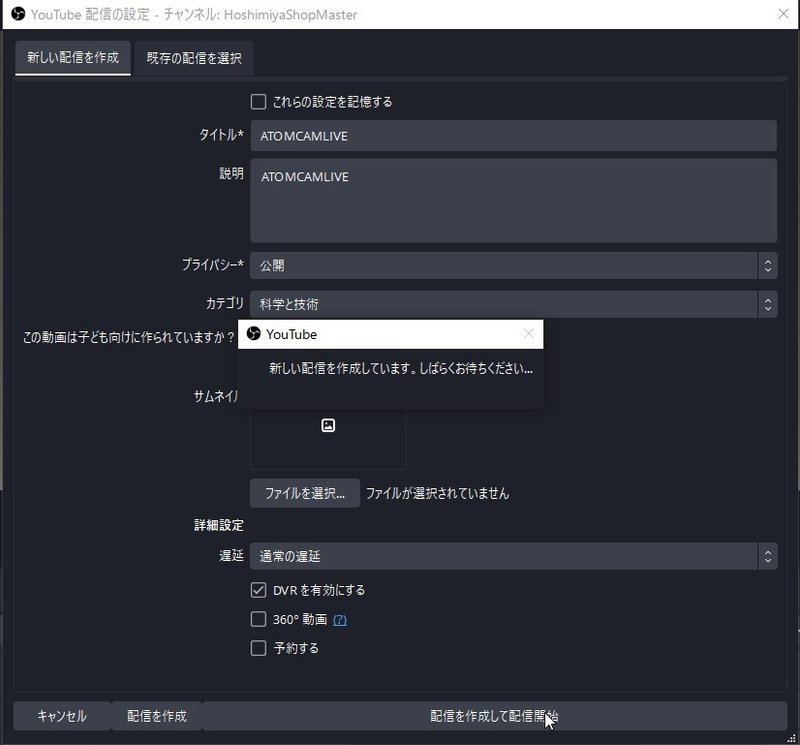Image resolution: width=800 pixels, height=745 pixels.
Task: Click the window resize grip in the corner
Action: [x=791, y=738]
